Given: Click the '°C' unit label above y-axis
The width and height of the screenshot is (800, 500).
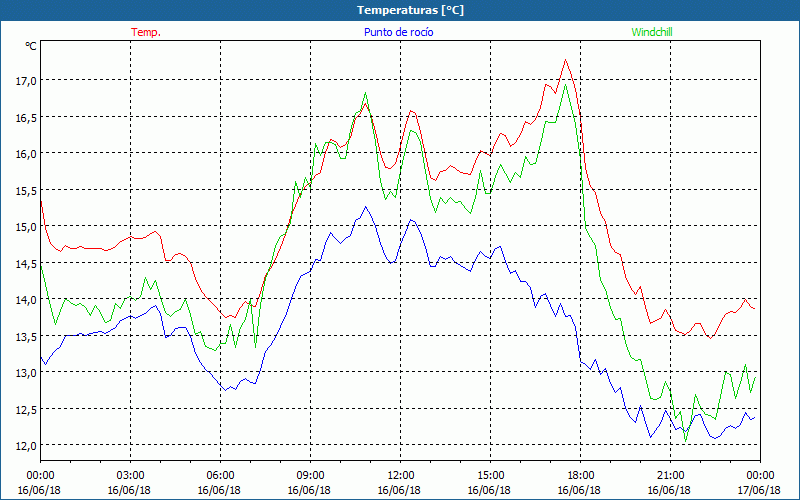Looking at the screenshot, I should click(31, 46).
